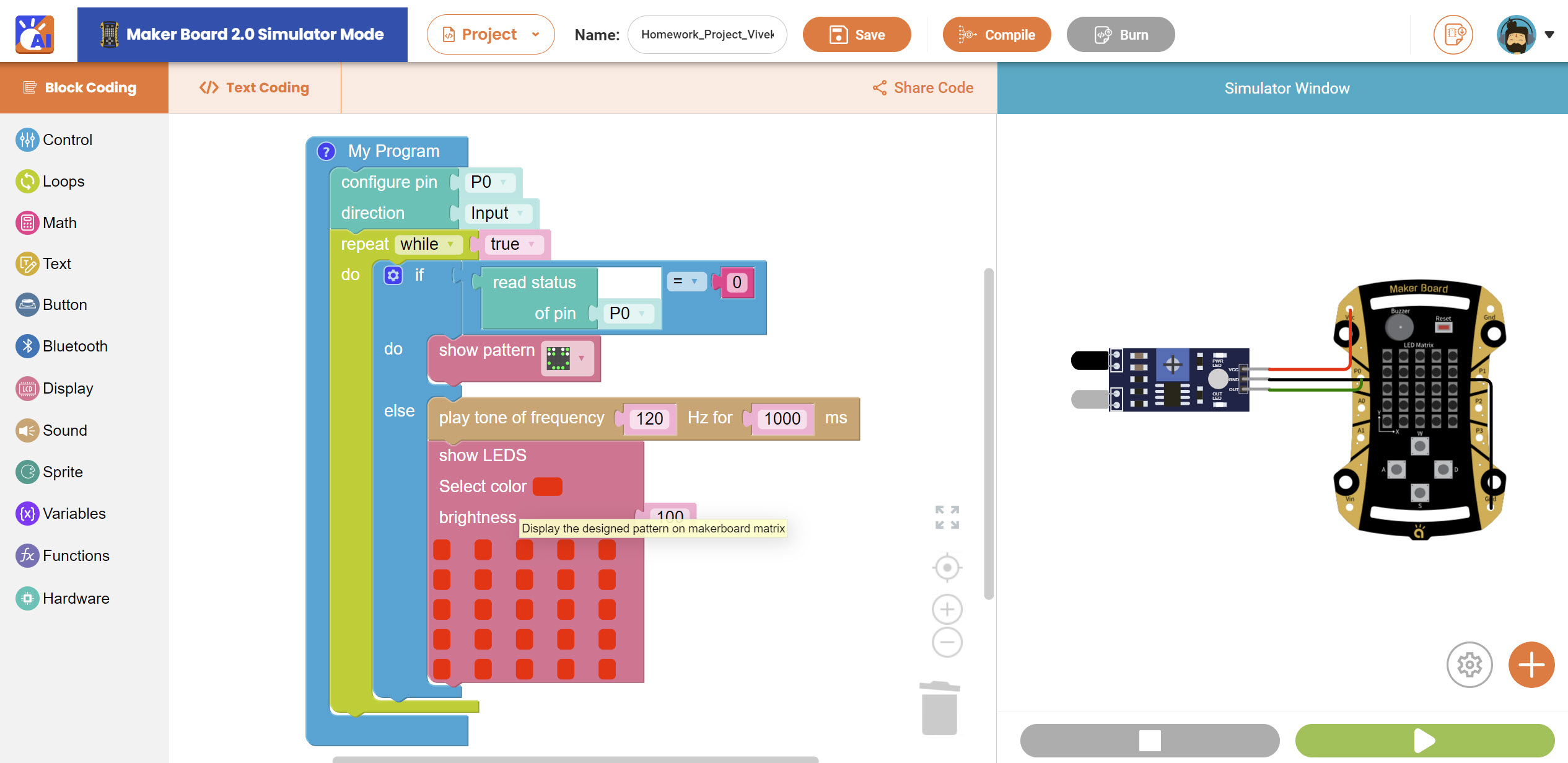Switch to the Text Coding tab
This screenshot has width=1568, height=763.
click(254, 88)
